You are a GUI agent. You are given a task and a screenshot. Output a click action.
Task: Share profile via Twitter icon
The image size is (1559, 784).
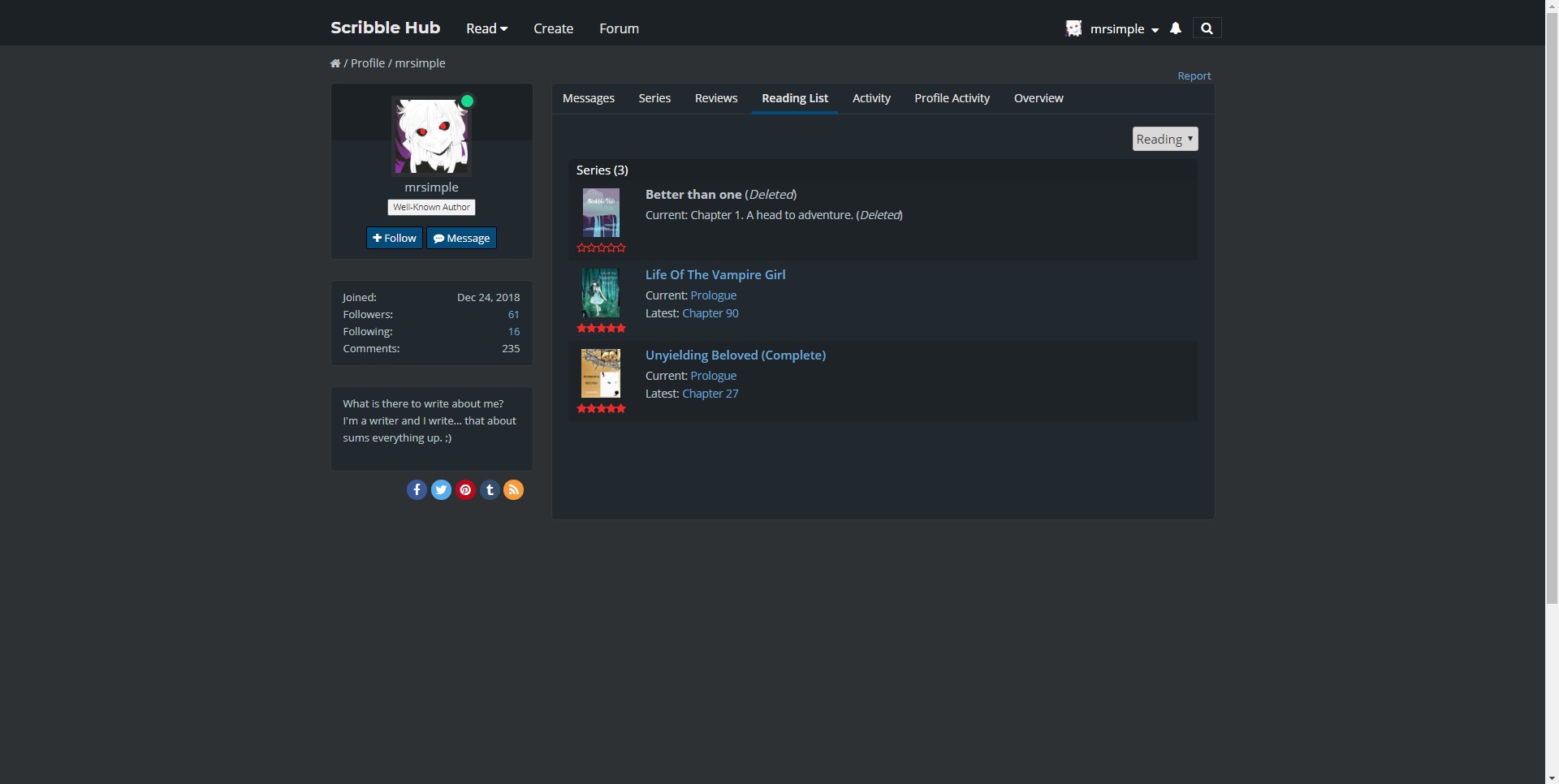coord(441,489)
